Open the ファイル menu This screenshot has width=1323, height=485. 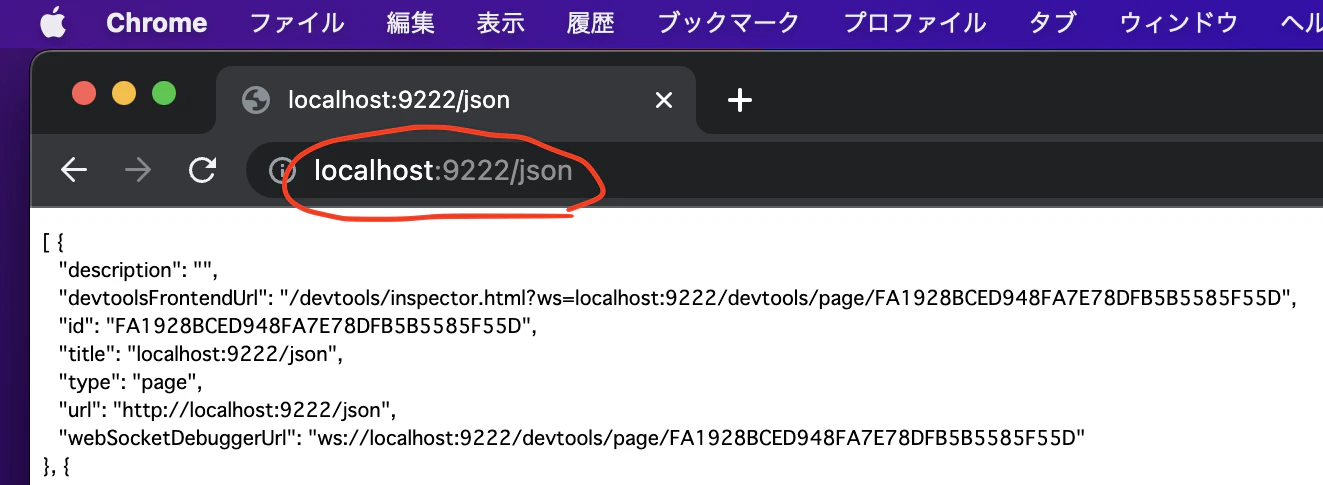(296, 23)
